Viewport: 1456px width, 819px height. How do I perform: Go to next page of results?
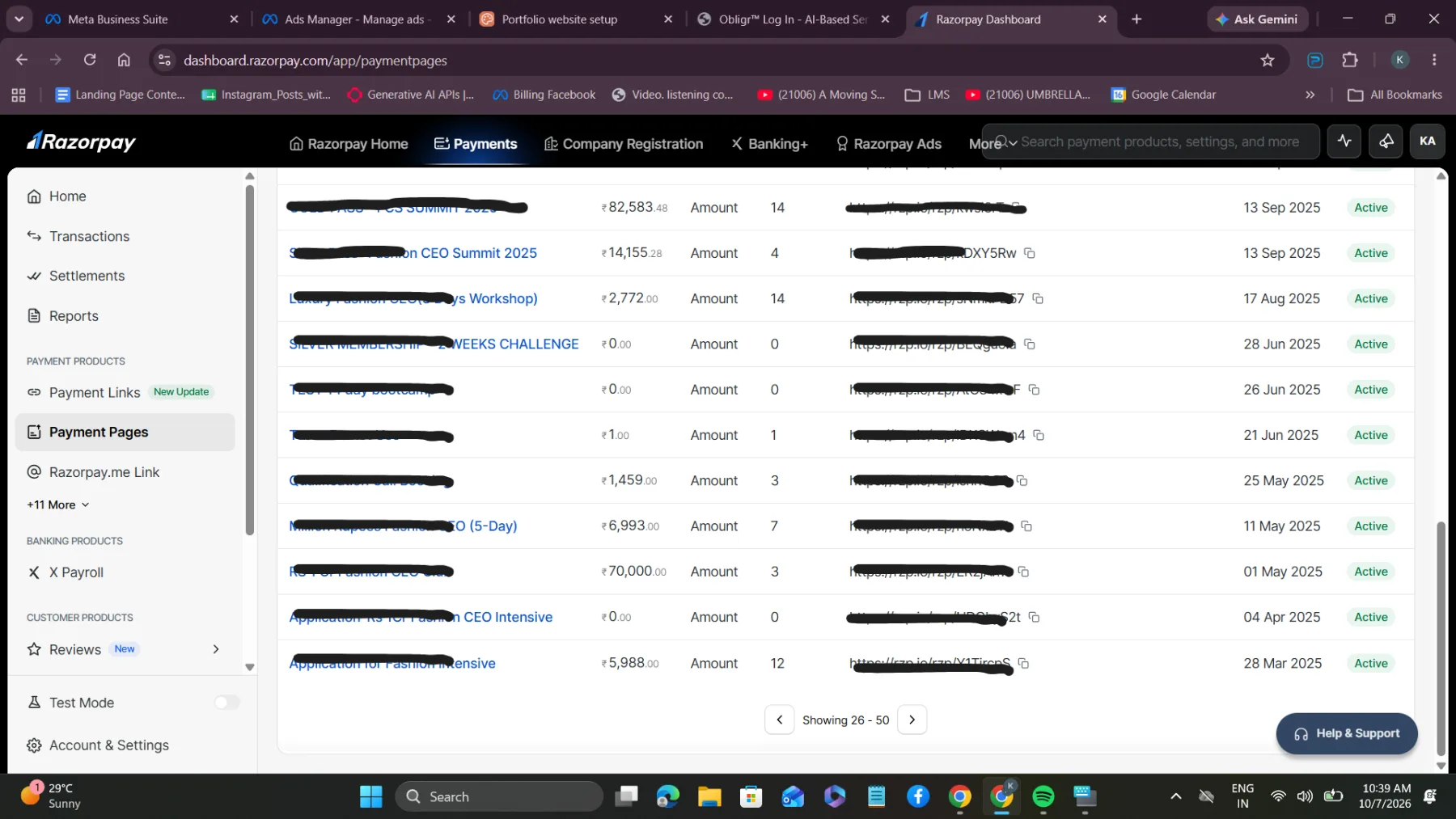tap(912, 720)
